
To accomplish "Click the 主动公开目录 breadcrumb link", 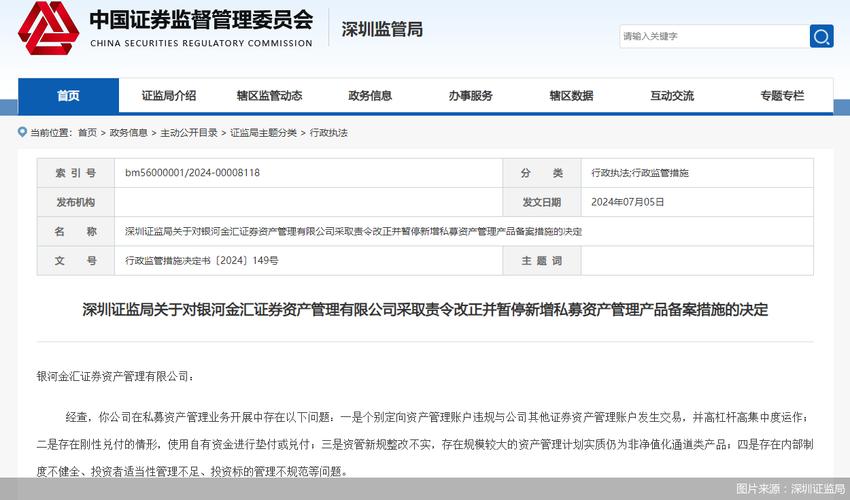I will (x=189, y=132).
